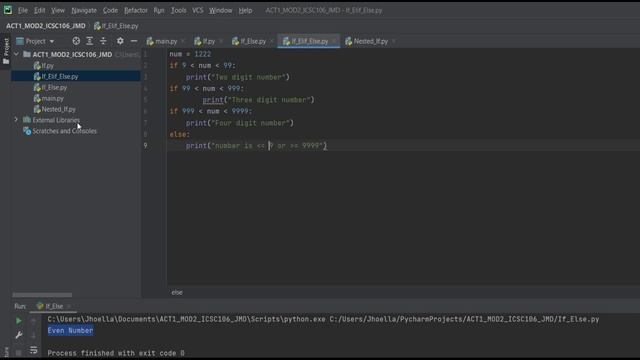Hide the Project panel with minus icon
This screenshot has width=640, height=360.
click(134, 41)
